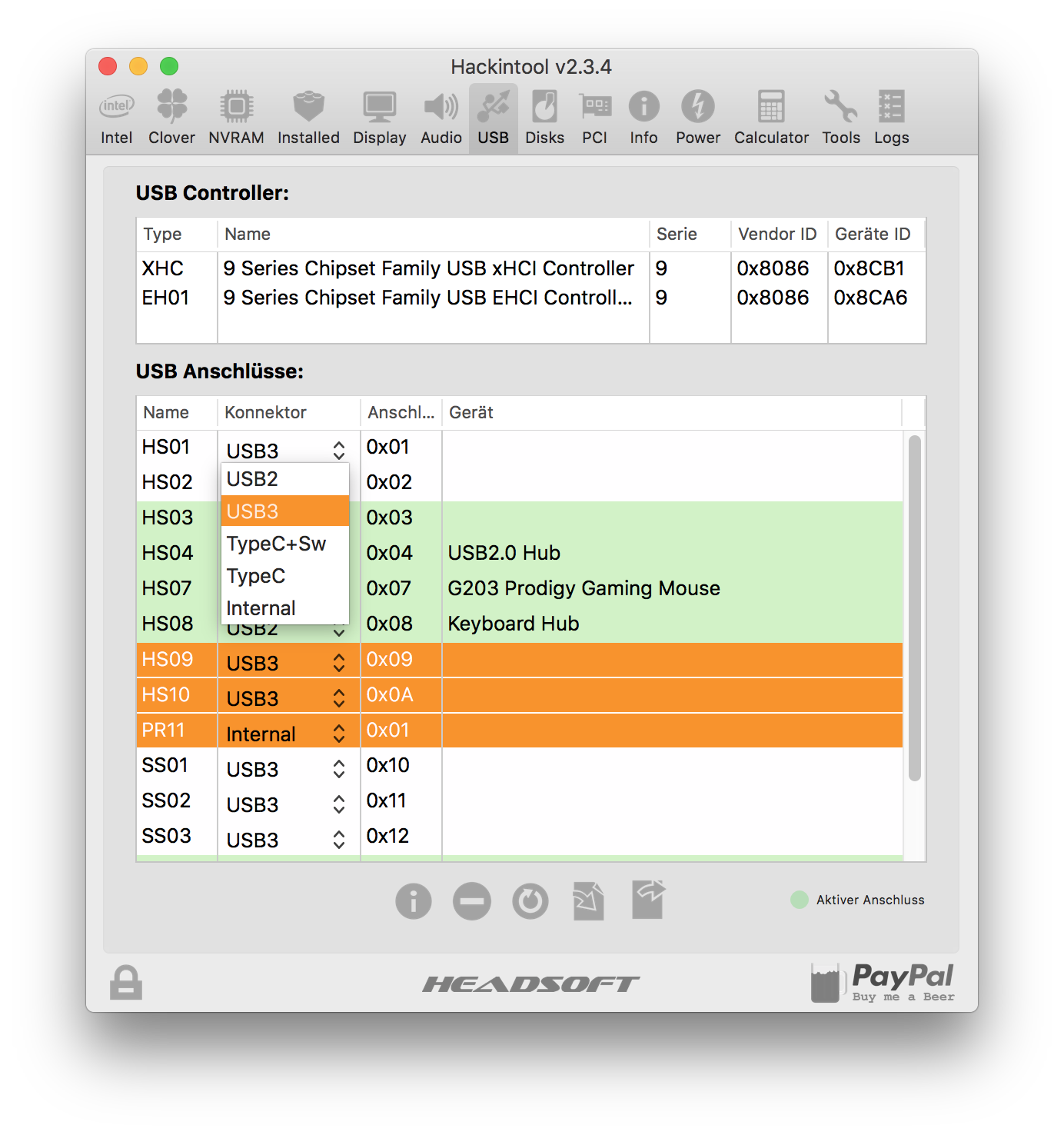Select the Keyboard Hub row
This screenshot has height=1135, width=1064.
click(x=520, y=624)
